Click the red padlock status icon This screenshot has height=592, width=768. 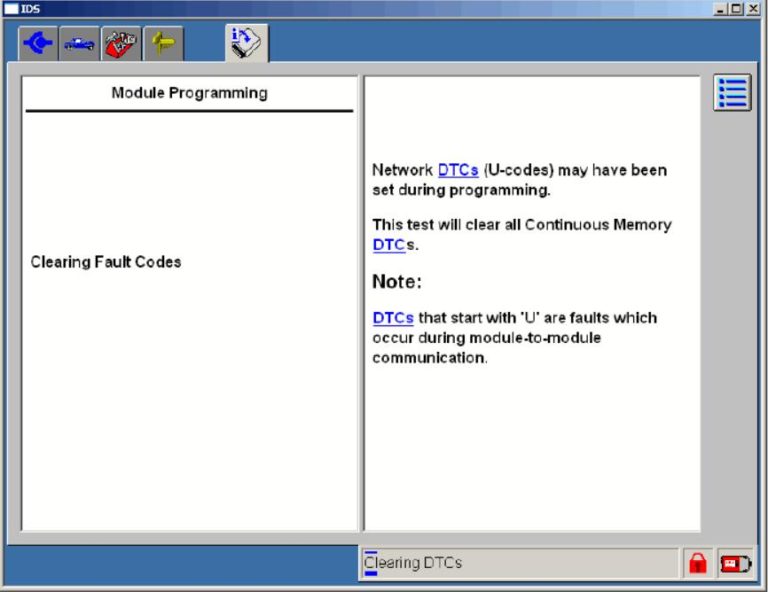tap(697, 563)
